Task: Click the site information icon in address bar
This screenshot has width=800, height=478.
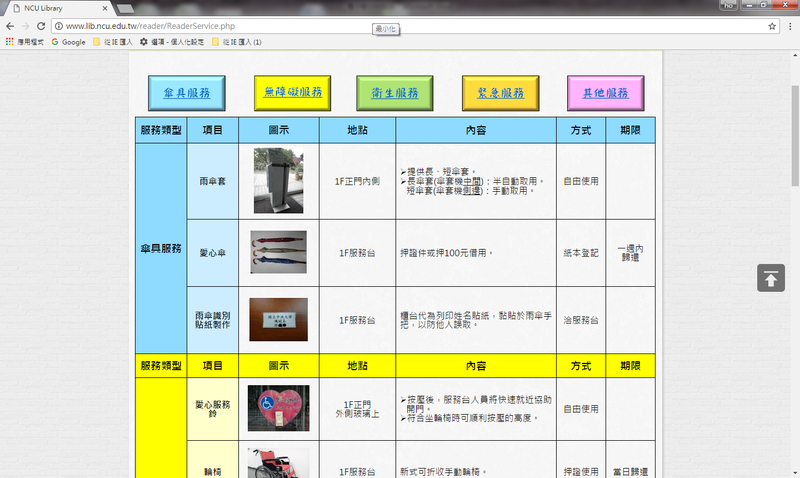Action: [x=60, y=26]
